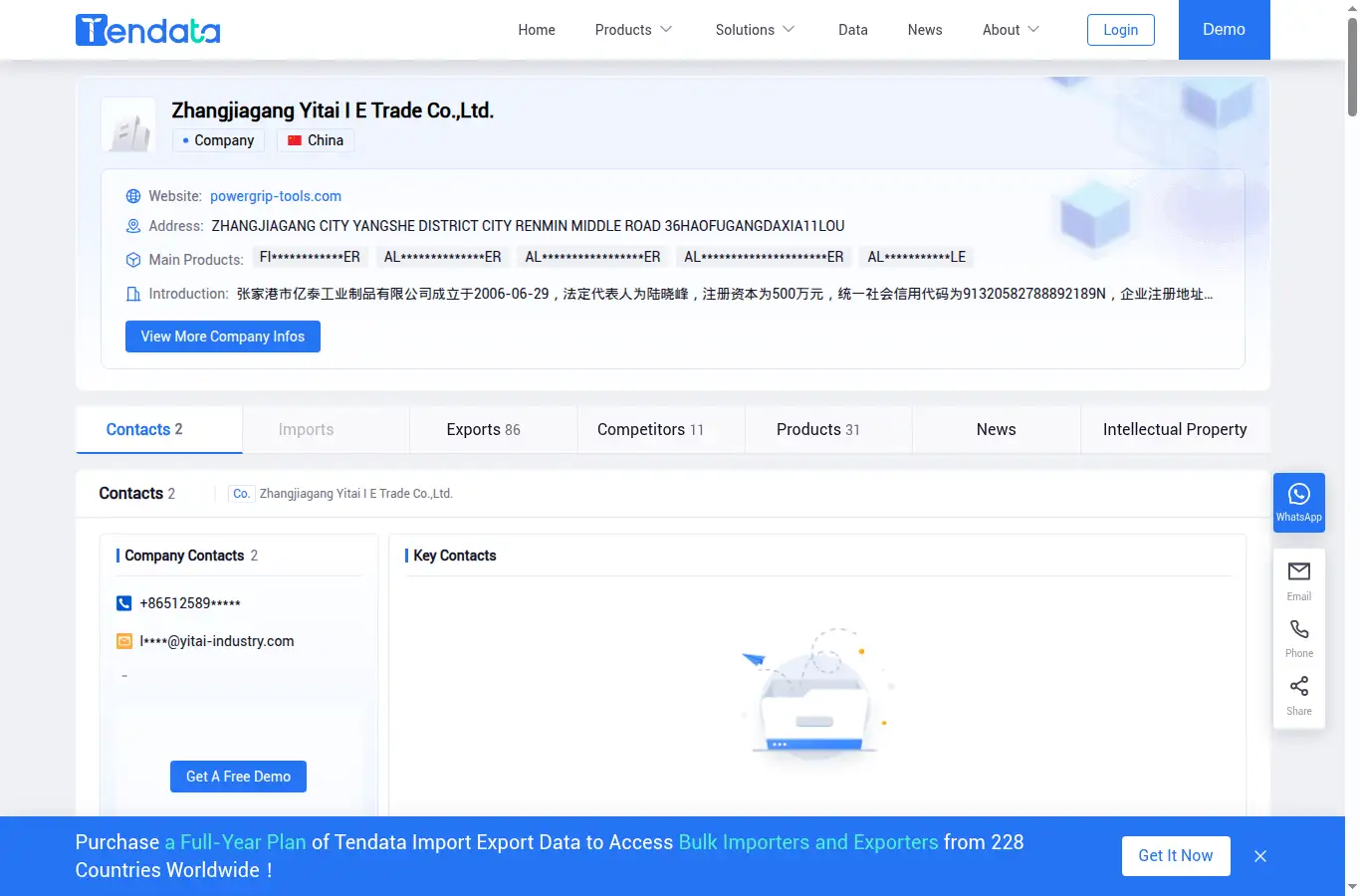1360x896 pixels.
Task: Click the box icon beside Main Products
Action: coord(133,260)
